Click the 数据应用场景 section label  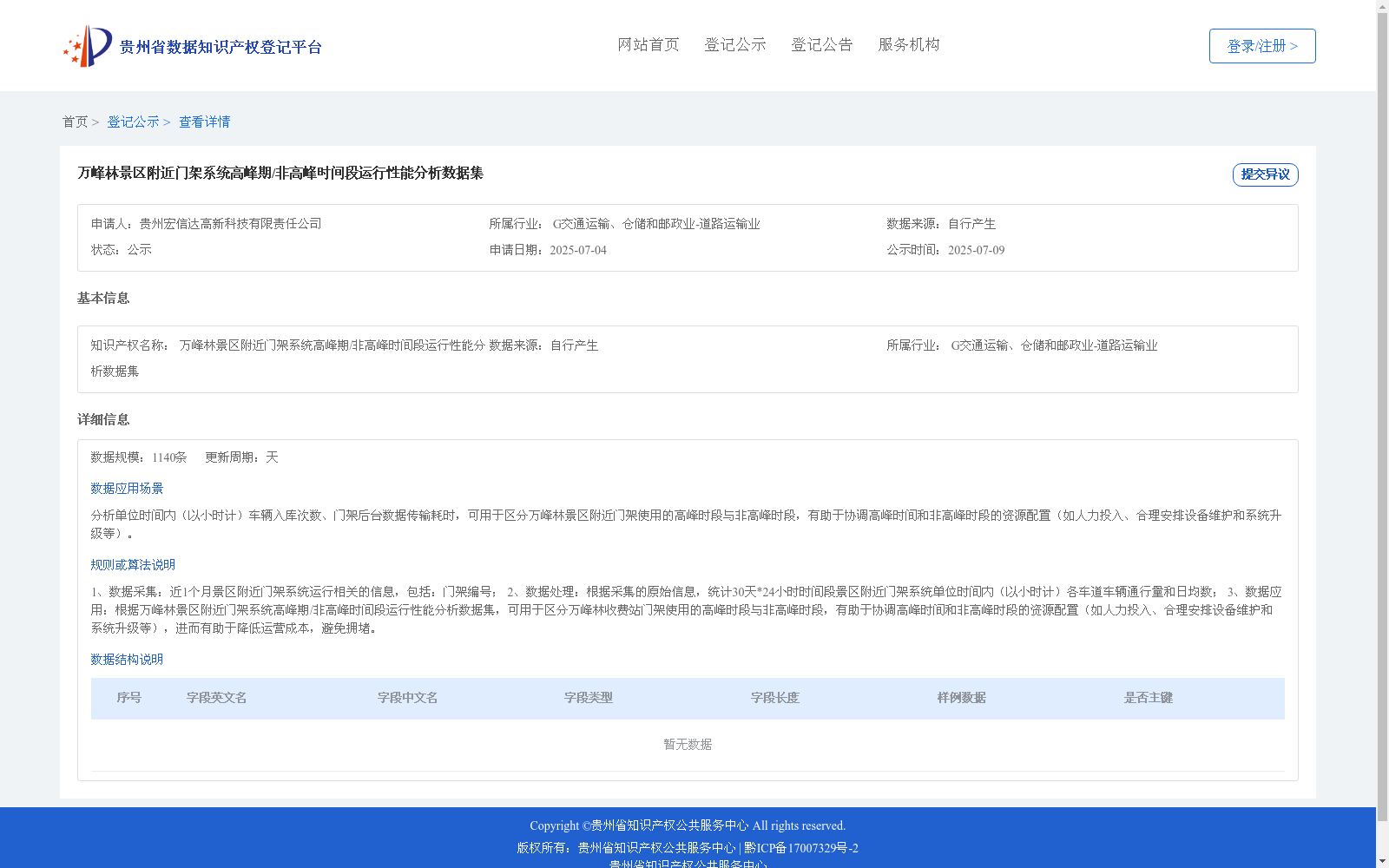tap(127, 489)
